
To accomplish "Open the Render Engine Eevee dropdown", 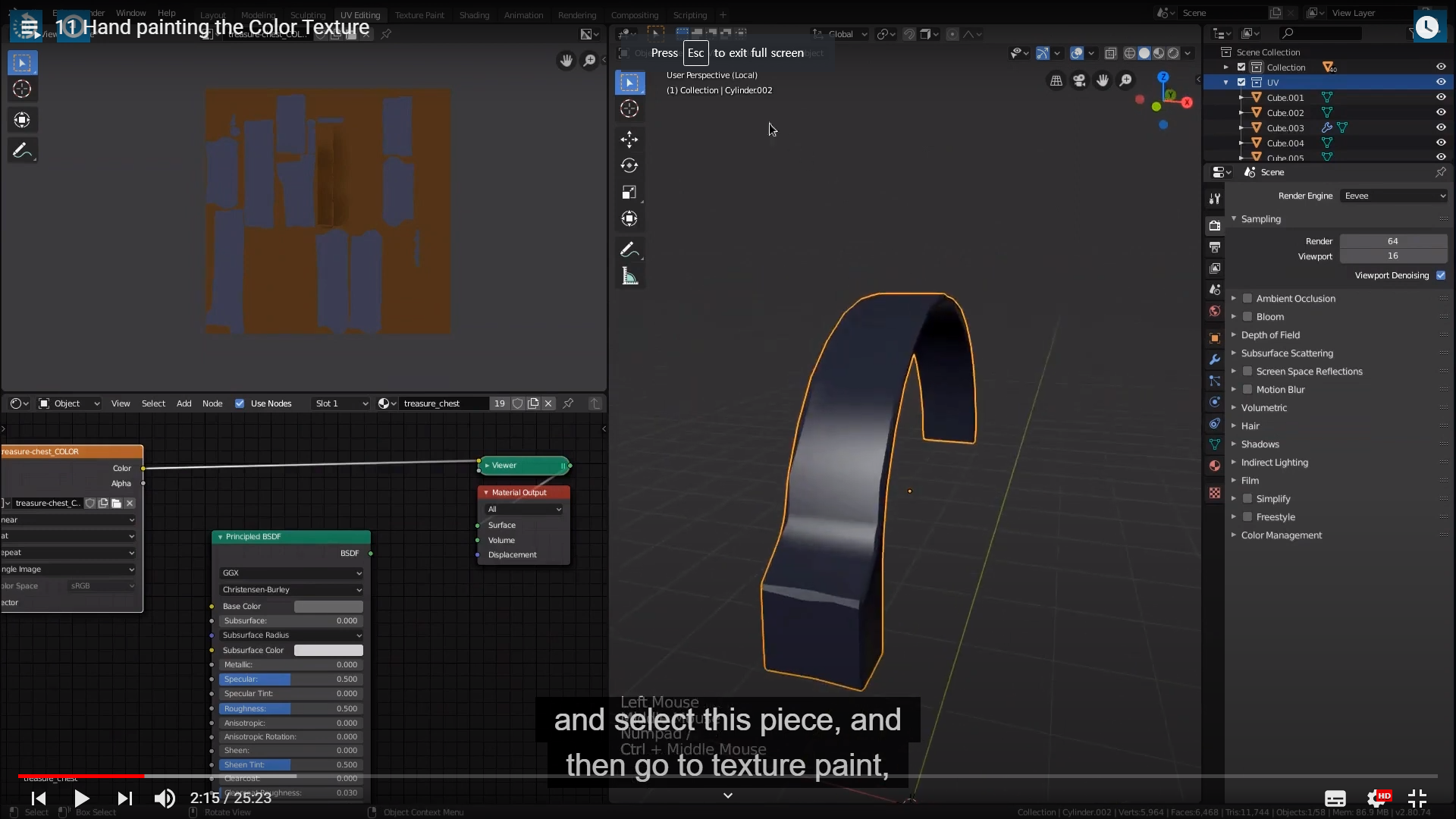I will [x=1394, y=196].
